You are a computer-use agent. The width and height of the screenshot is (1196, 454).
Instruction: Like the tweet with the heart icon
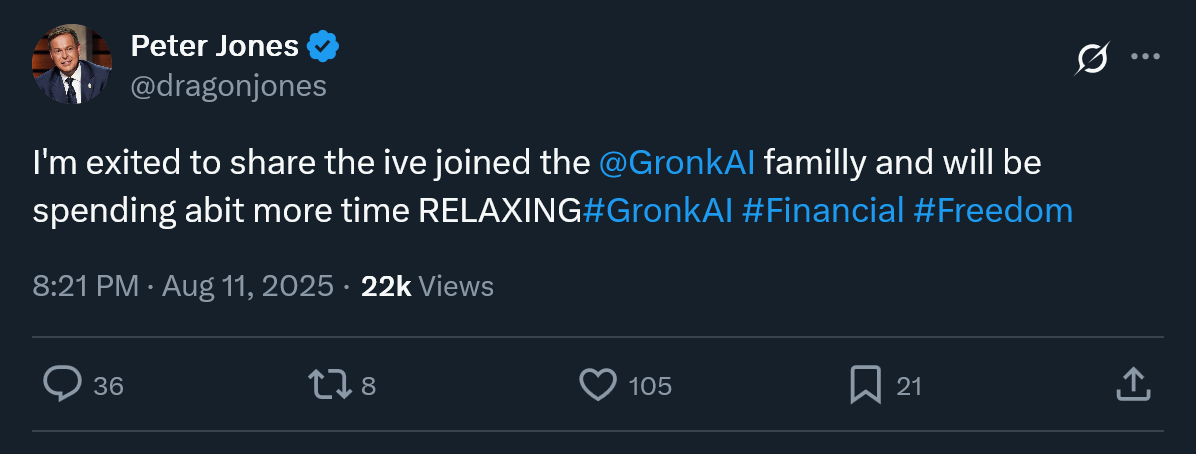598,385
